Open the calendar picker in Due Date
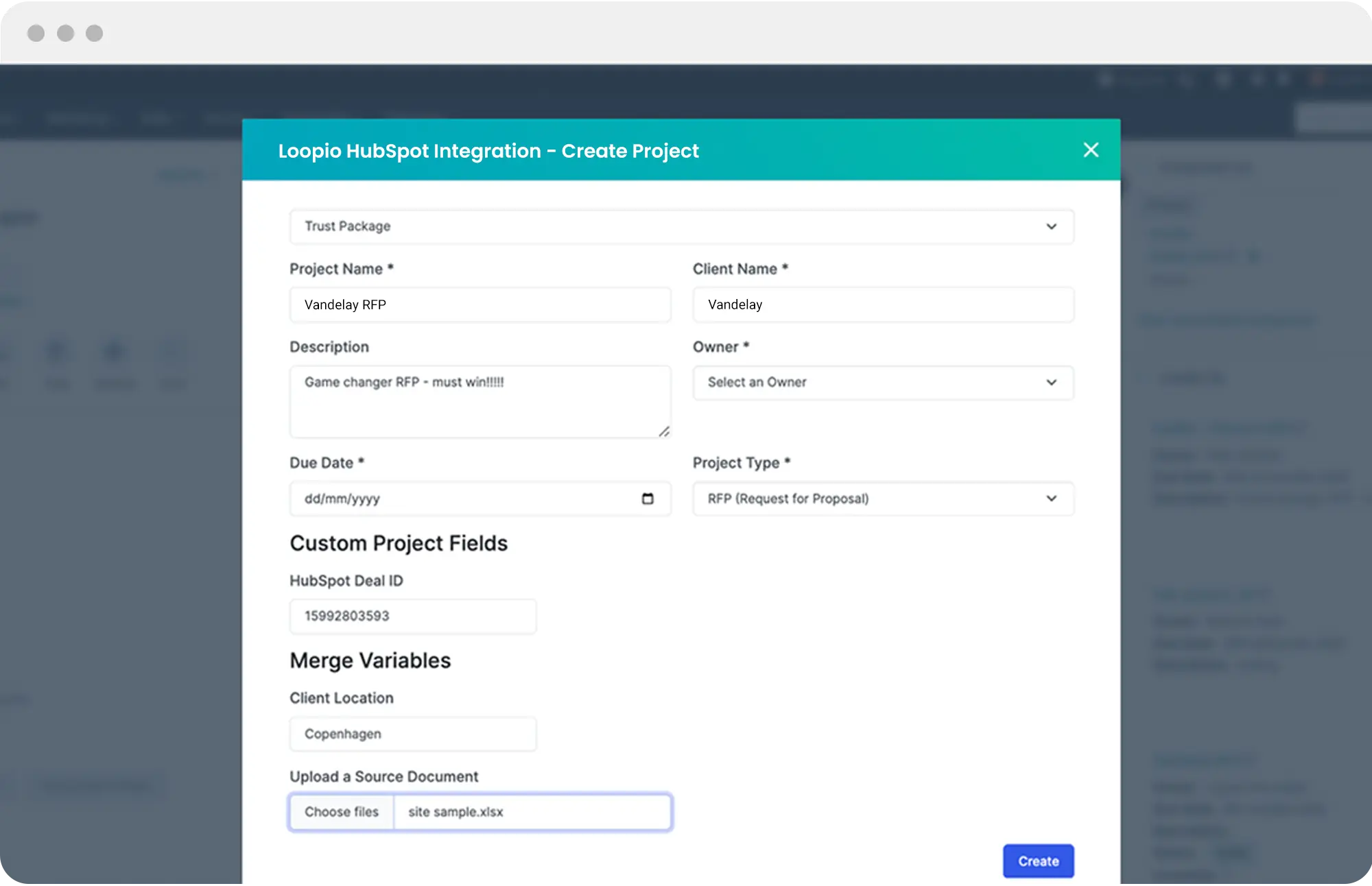The width and height of the screenshot is (1372, 886). click(x=647, y=499)
